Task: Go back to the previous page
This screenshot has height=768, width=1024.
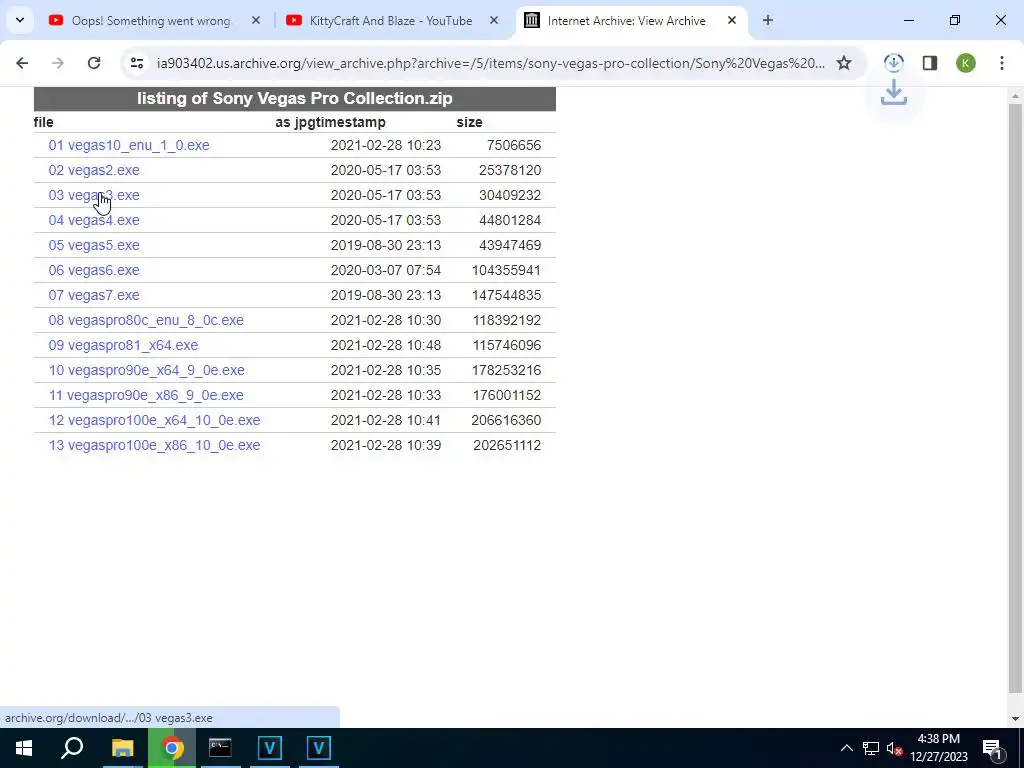Action: (x=22, y=63)
